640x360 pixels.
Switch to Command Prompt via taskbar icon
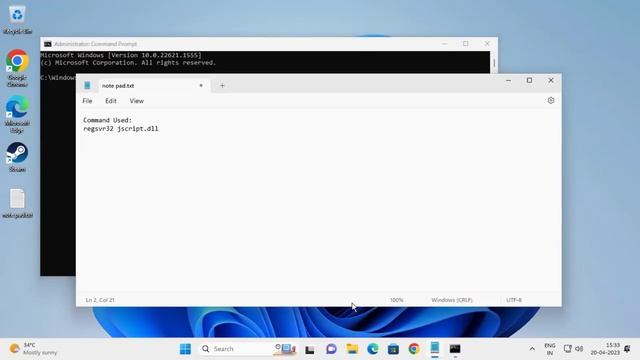455,349
